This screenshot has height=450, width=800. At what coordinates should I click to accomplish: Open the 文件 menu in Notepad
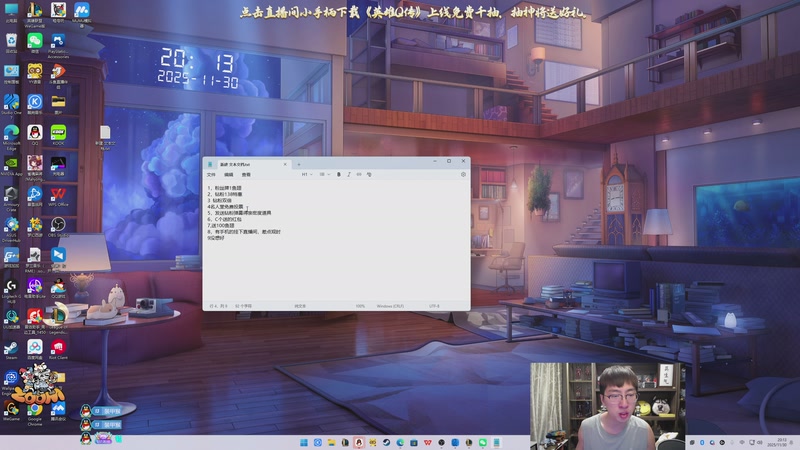(x=211, y=174)
